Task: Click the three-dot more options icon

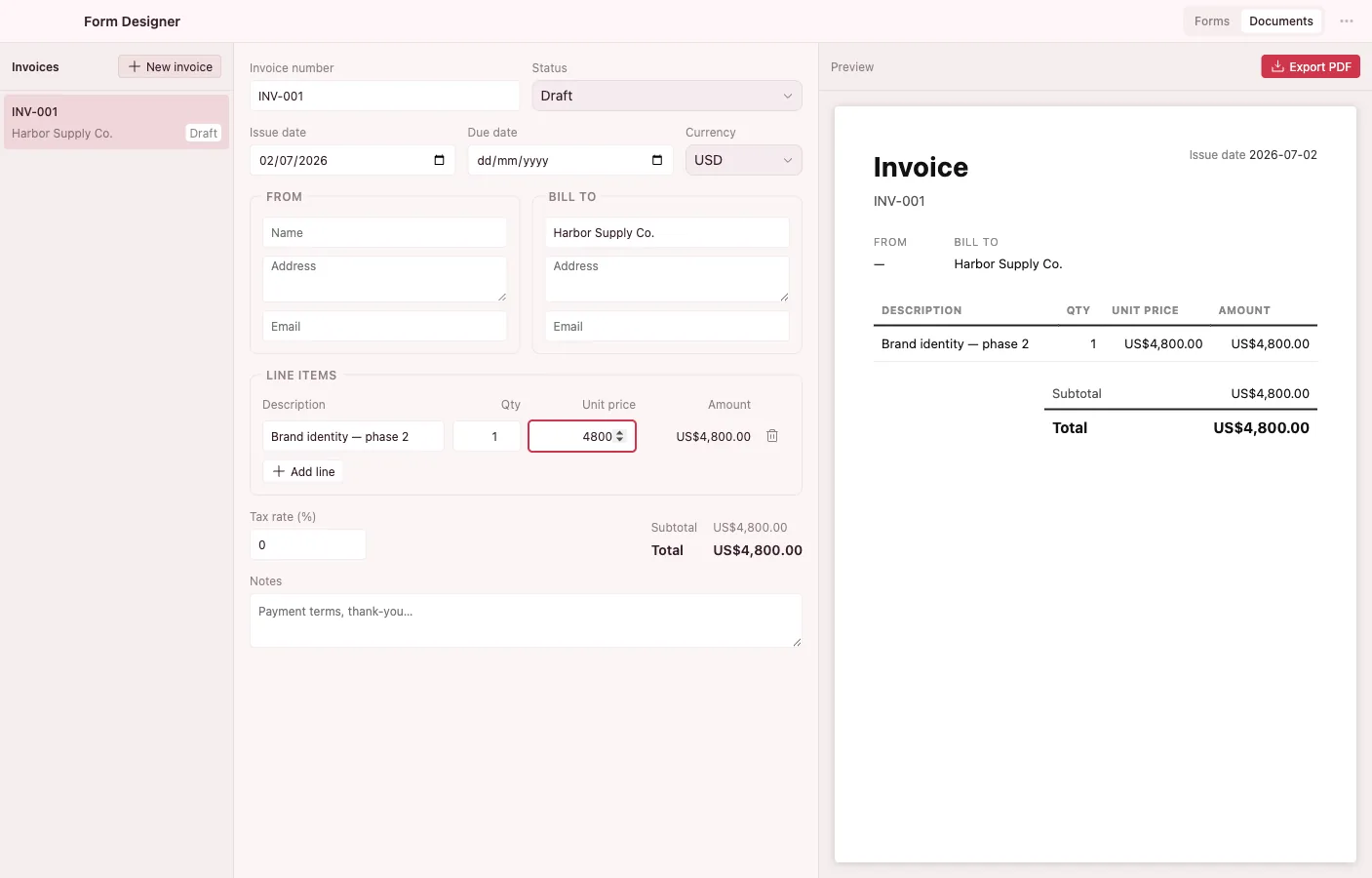Action: coord(1346,21)
